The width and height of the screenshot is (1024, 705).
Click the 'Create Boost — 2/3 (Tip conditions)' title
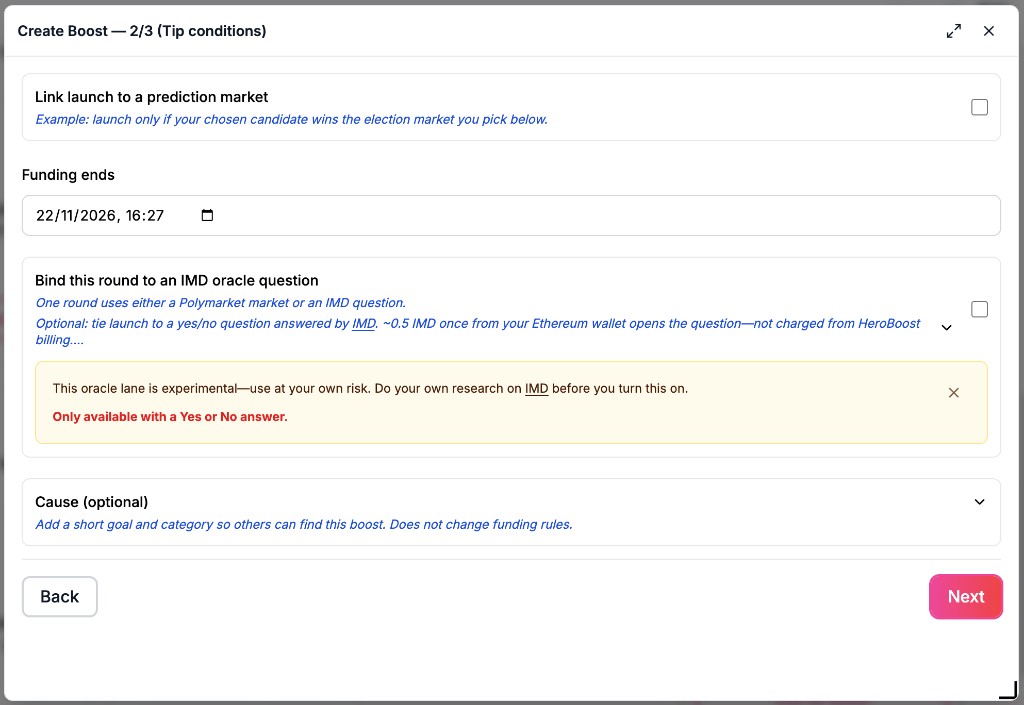(x=142, y=31)
